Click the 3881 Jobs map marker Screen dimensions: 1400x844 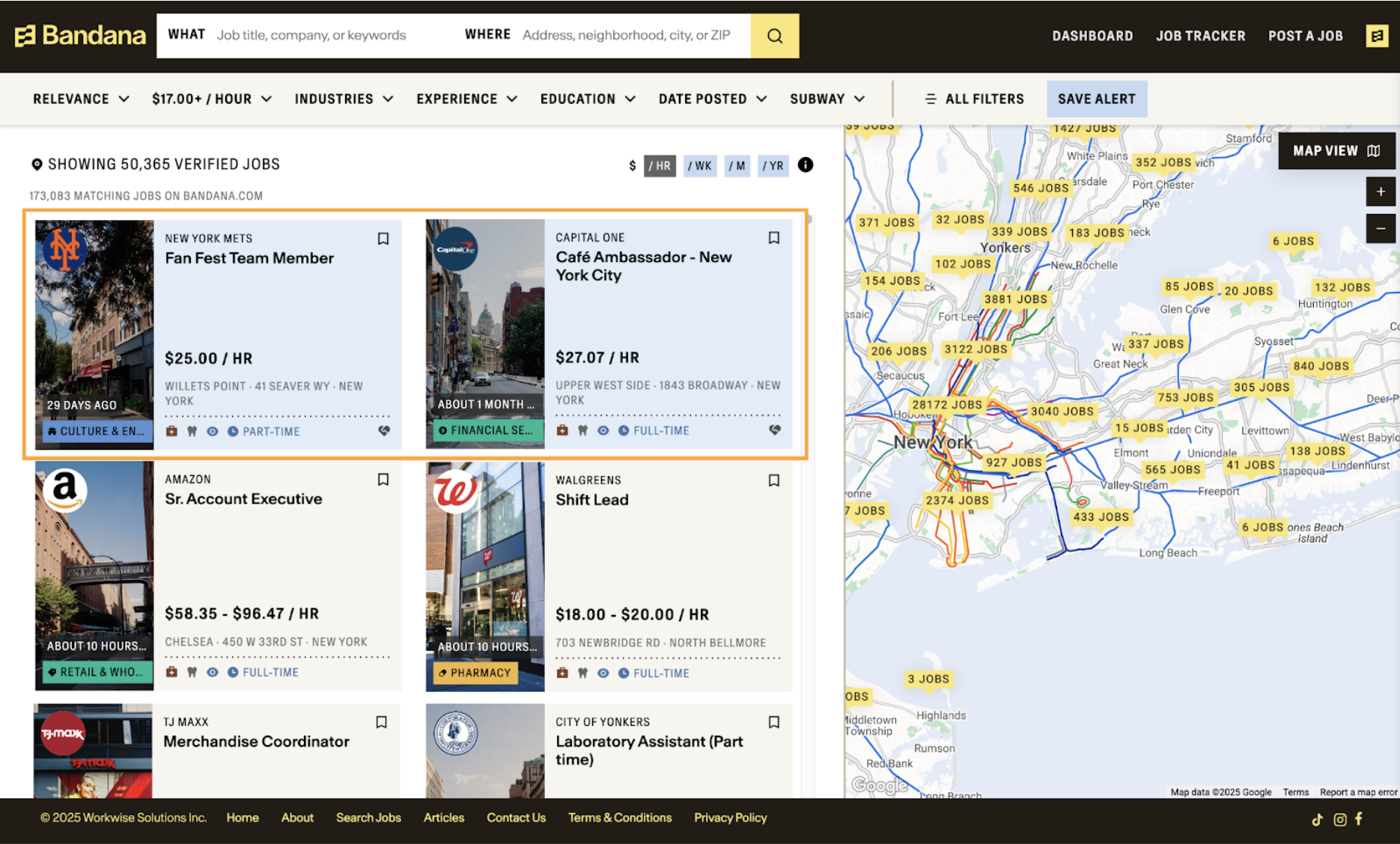1016,299
